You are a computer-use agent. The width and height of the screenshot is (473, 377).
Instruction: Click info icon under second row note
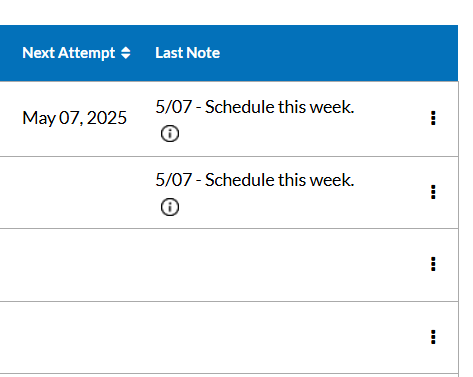[x=170, y=207]
